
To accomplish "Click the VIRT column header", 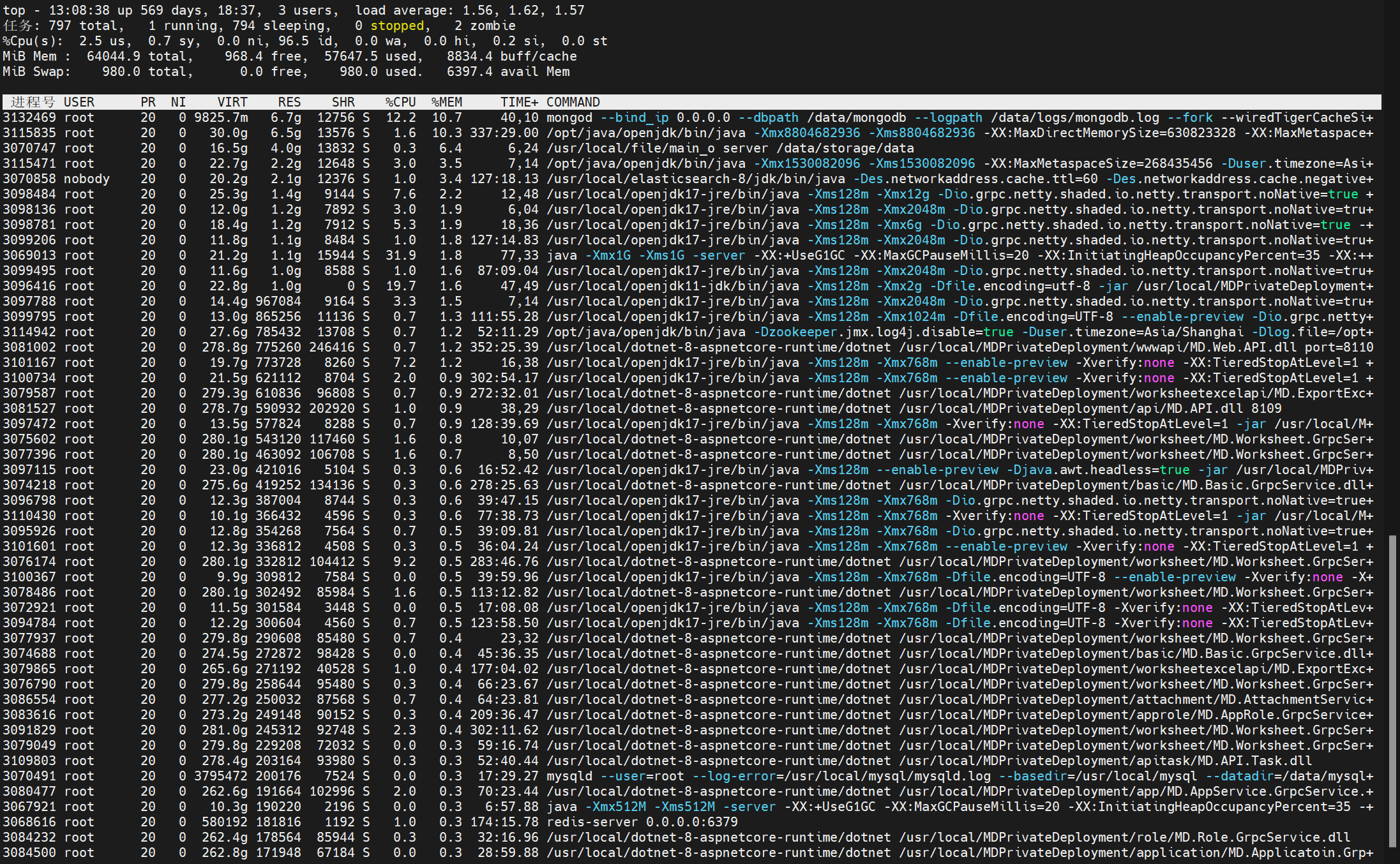I will (x=232, y=102).
